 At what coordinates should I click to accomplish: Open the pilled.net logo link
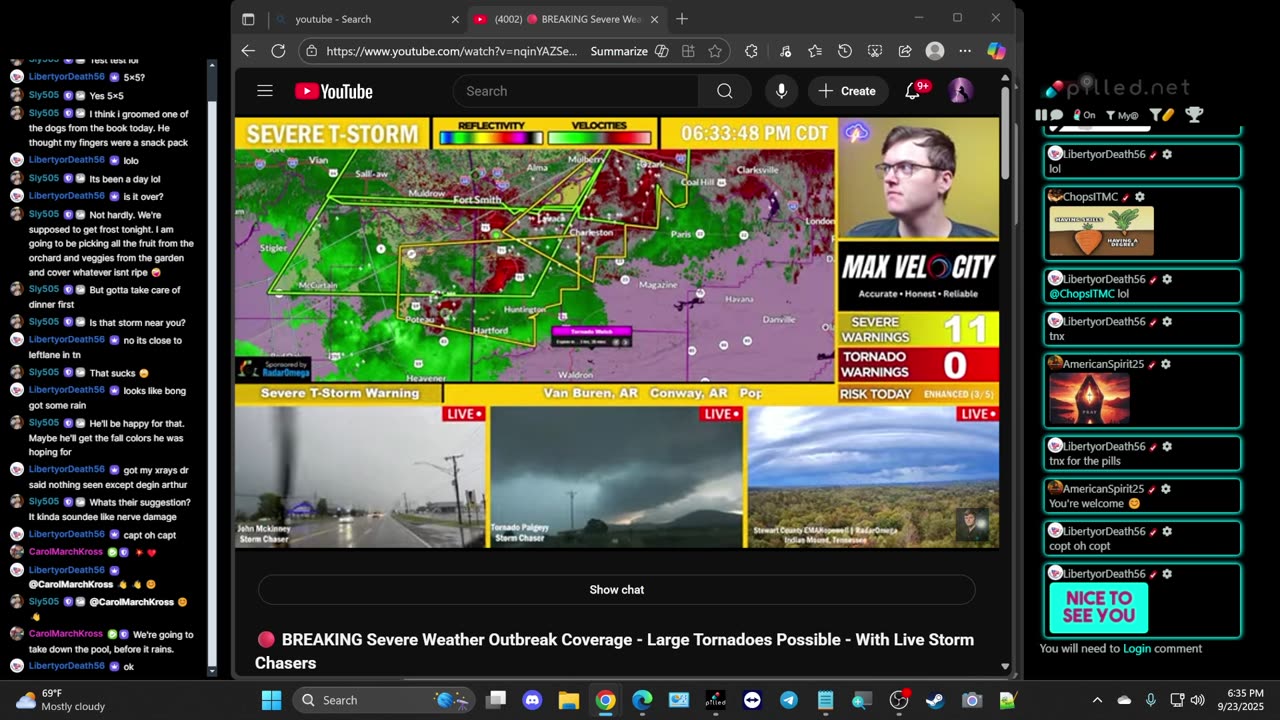1118,88
